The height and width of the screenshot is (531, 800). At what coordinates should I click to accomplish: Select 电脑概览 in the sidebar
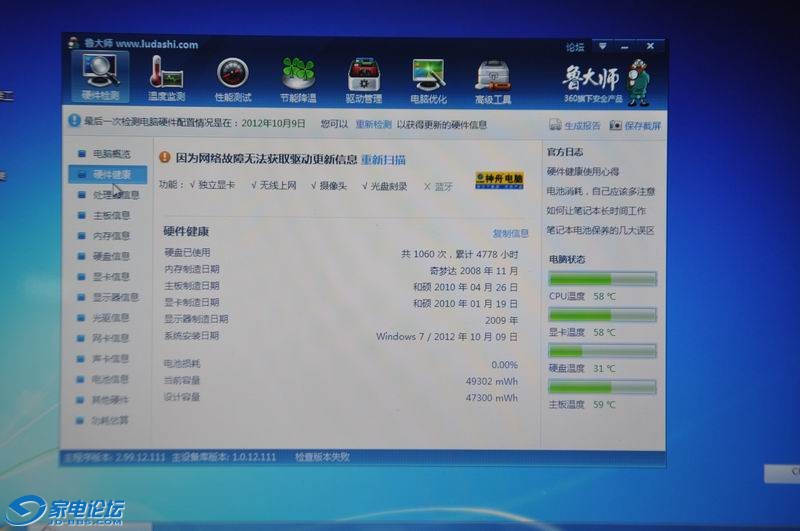110,154
